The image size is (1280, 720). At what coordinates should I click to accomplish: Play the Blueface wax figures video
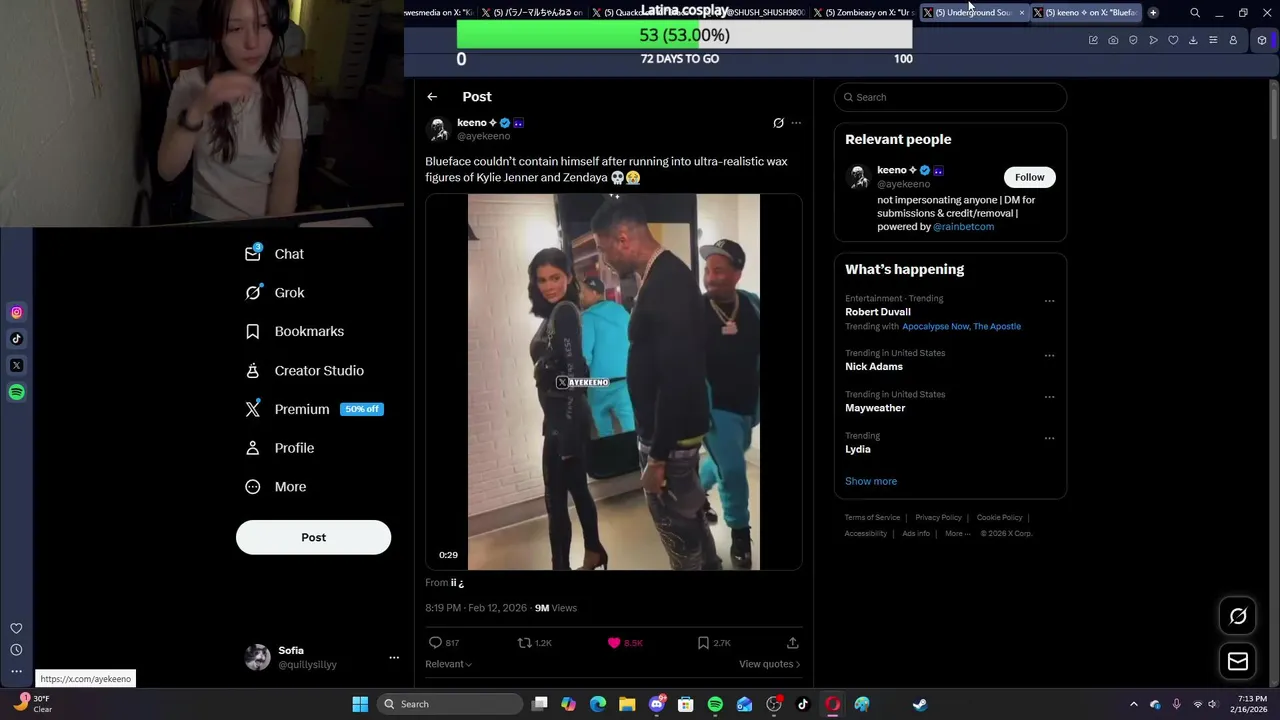(614, 382)
